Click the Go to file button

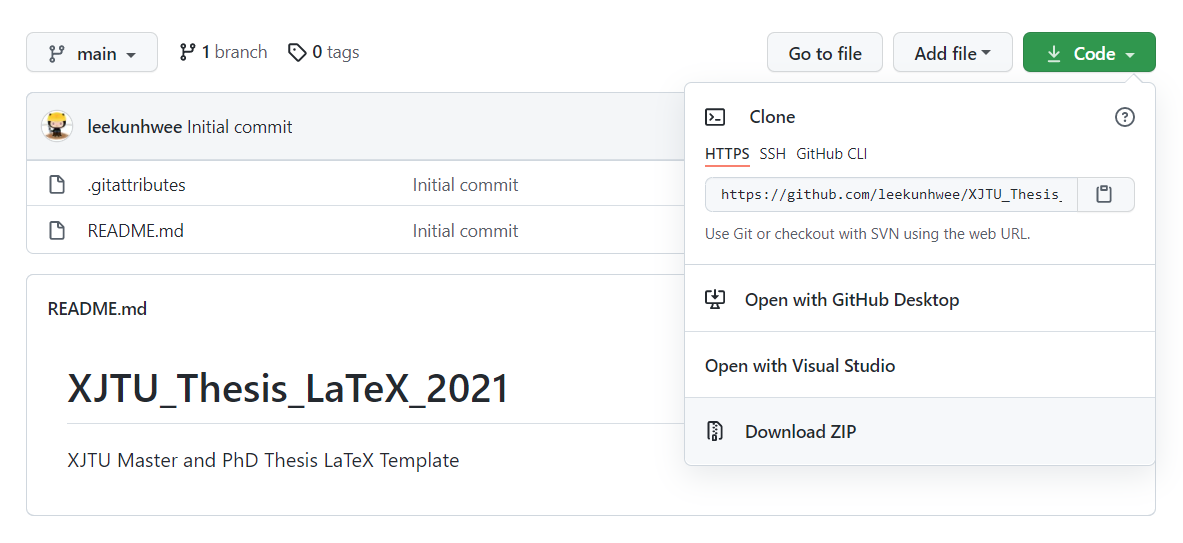pyautogui.click(x=825, y=53)
